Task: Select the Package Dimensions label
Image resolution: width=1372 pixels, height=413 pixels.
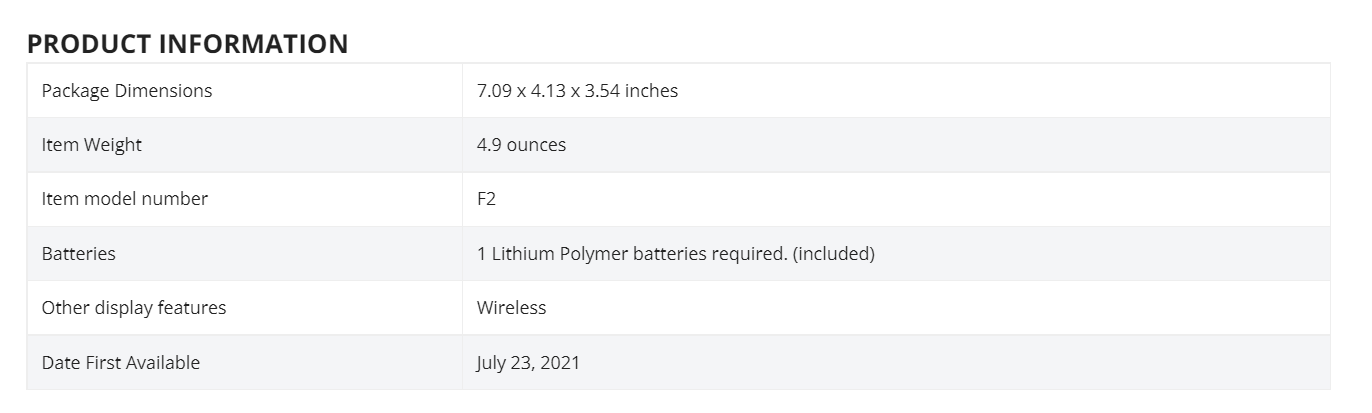Action: pyautogui.click(x=127, y=91)
